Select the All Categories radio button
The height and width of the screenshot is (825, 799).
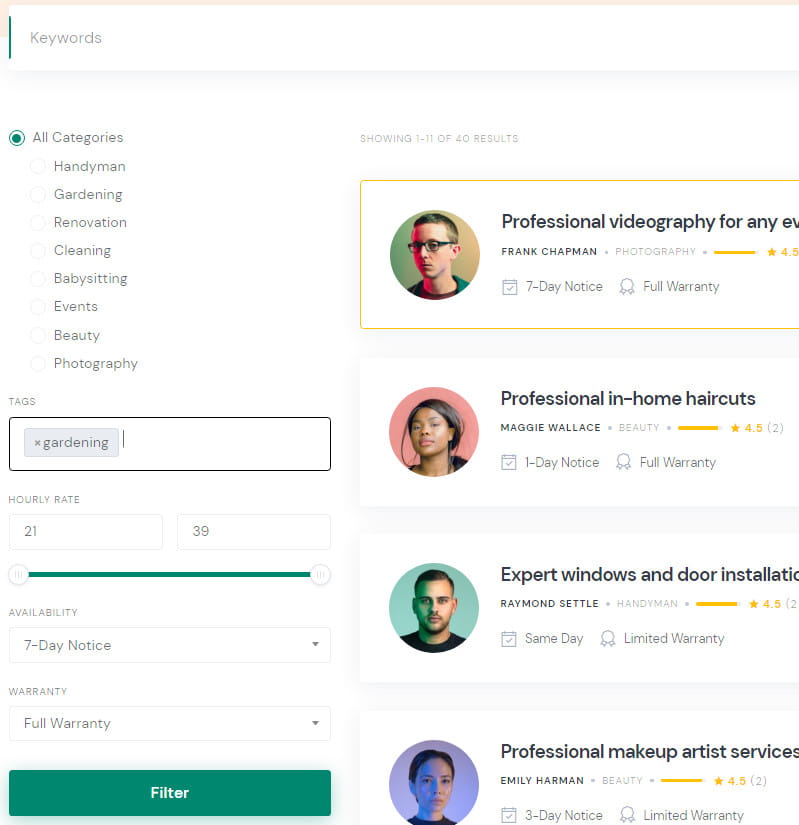tap(17, 138)
